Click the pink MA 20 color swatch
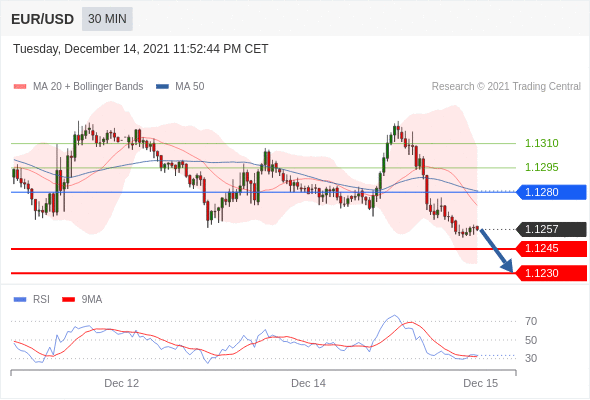This screenshot has width=590, height=400. pyautogui.click(x=20, y=87)
